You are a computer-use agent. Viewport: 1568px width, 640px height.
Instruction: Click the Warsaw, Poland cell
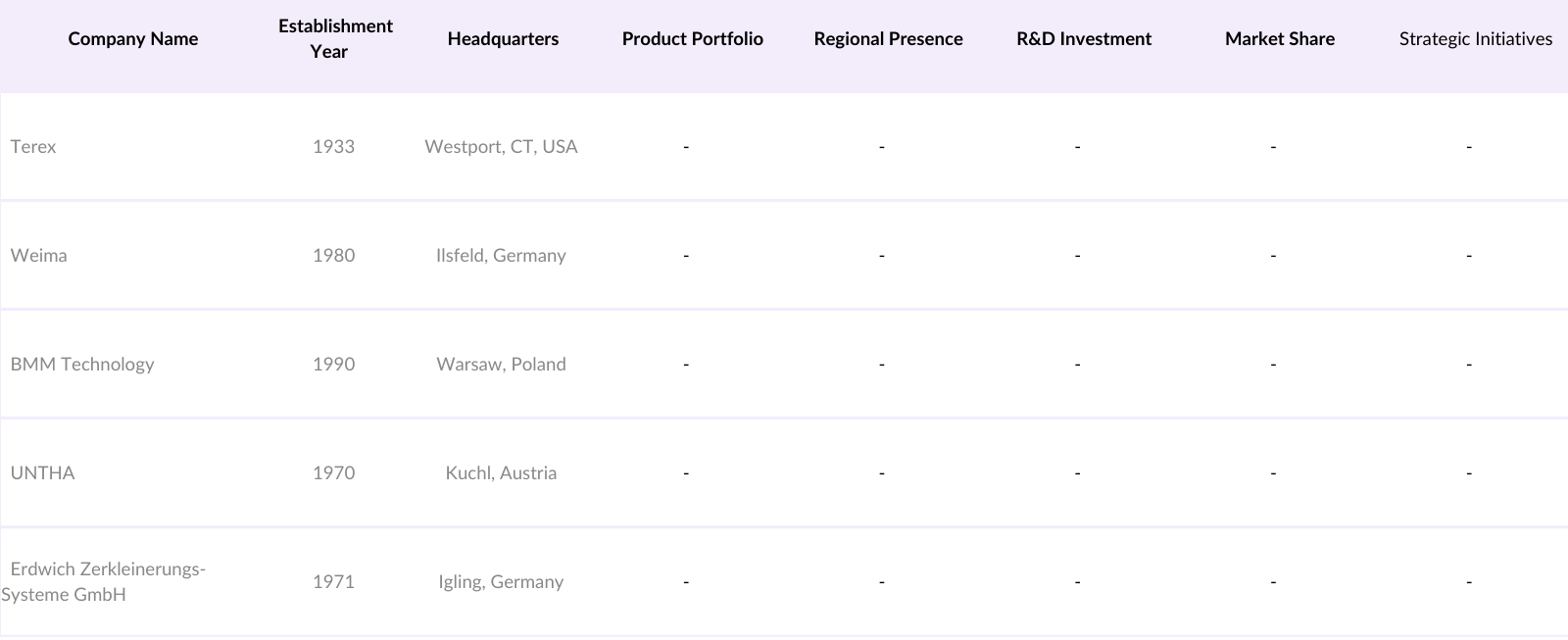click(501, 365)
